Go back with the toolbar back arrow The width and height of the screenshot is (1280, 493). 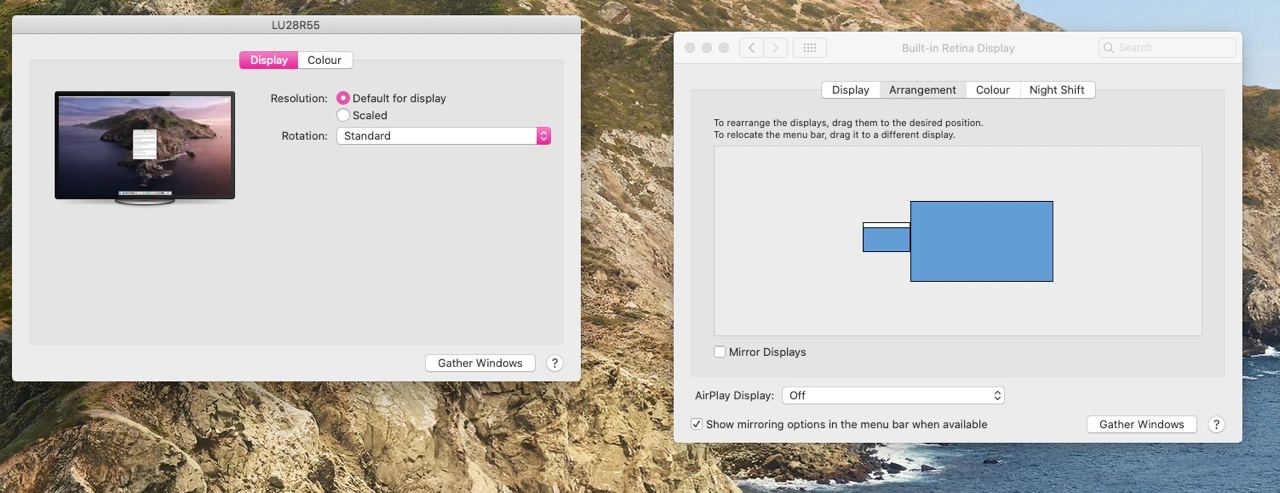point(751,47)
